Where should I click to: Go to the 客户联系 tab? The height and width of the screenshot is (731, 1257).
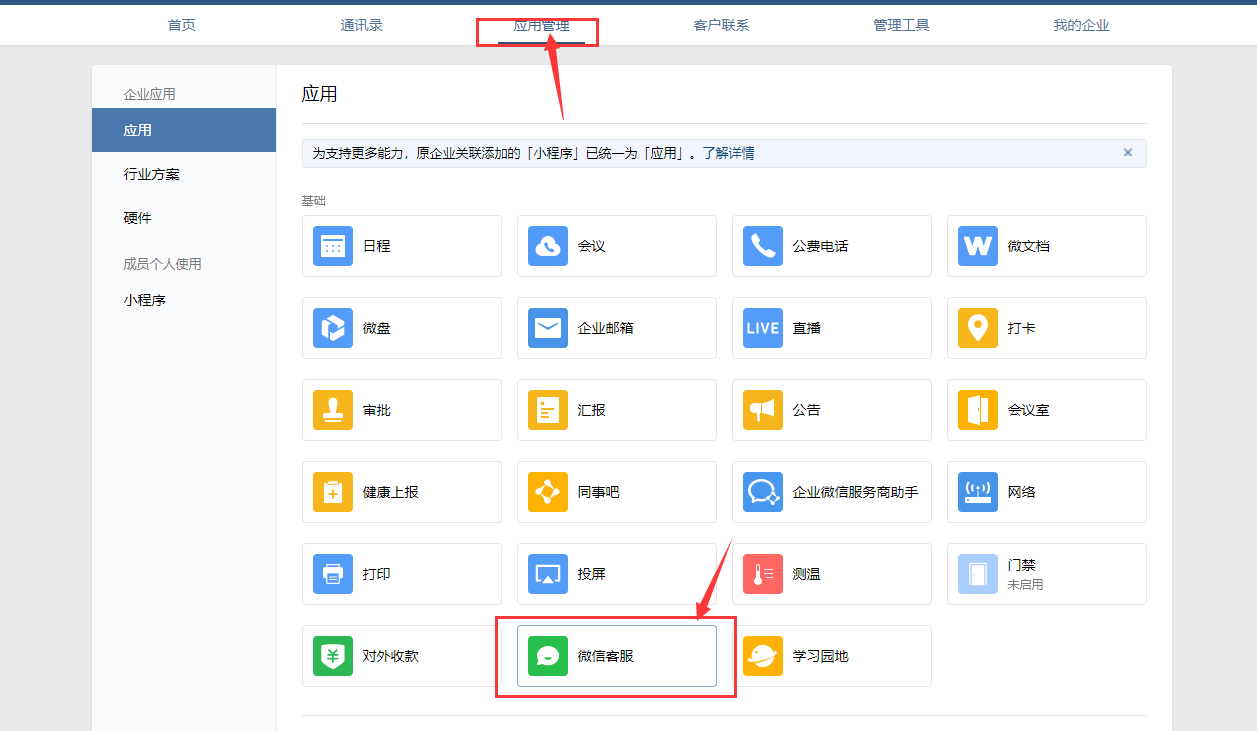click(x=721, y=25)
